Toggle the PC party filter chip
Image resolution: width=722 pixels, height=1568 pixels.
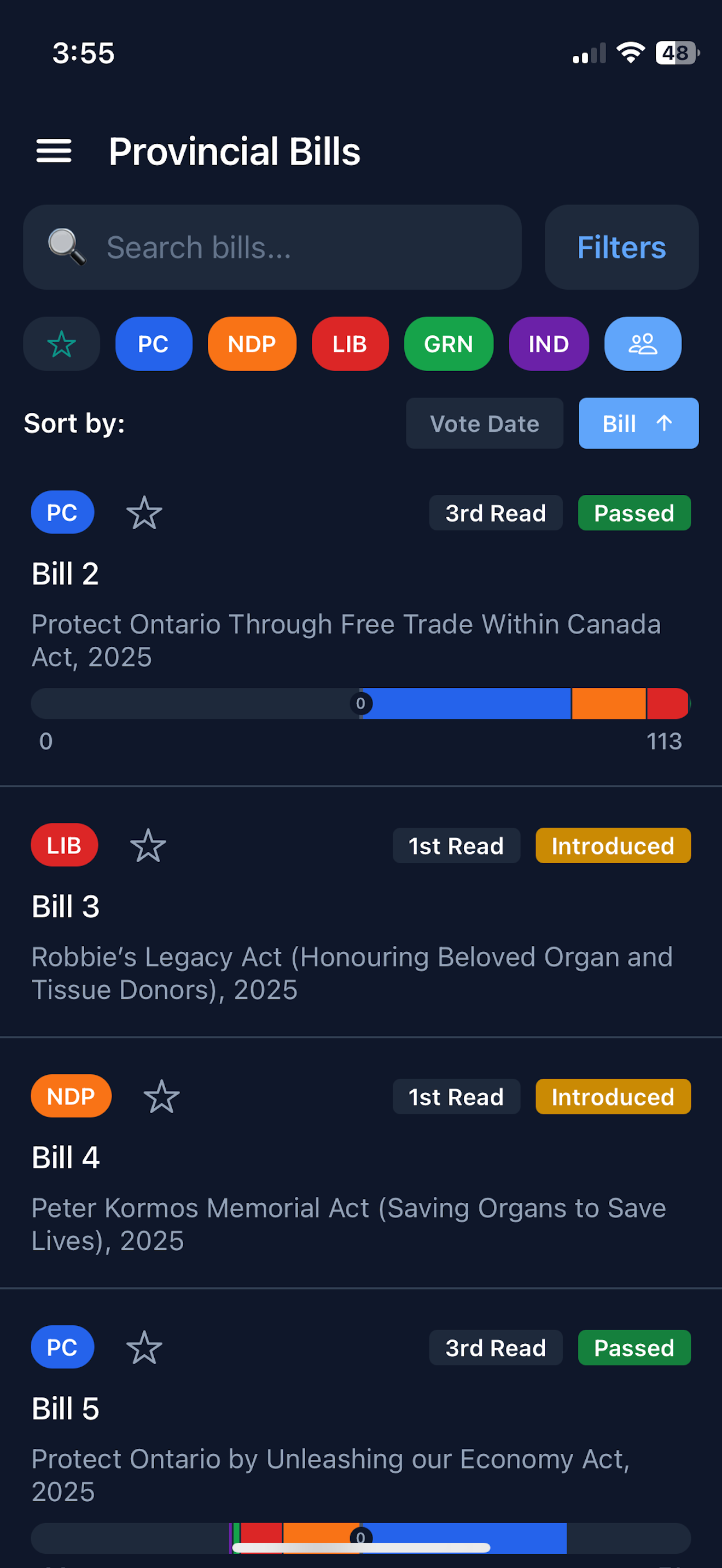[153, 344]
